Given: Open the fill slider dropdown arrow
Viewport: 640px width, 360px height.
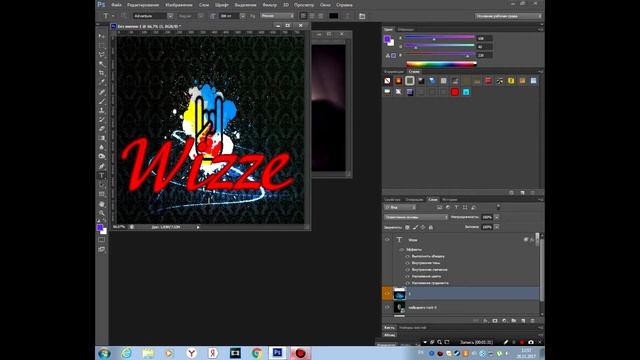Looking at the screenshot, I should (496, 227).
